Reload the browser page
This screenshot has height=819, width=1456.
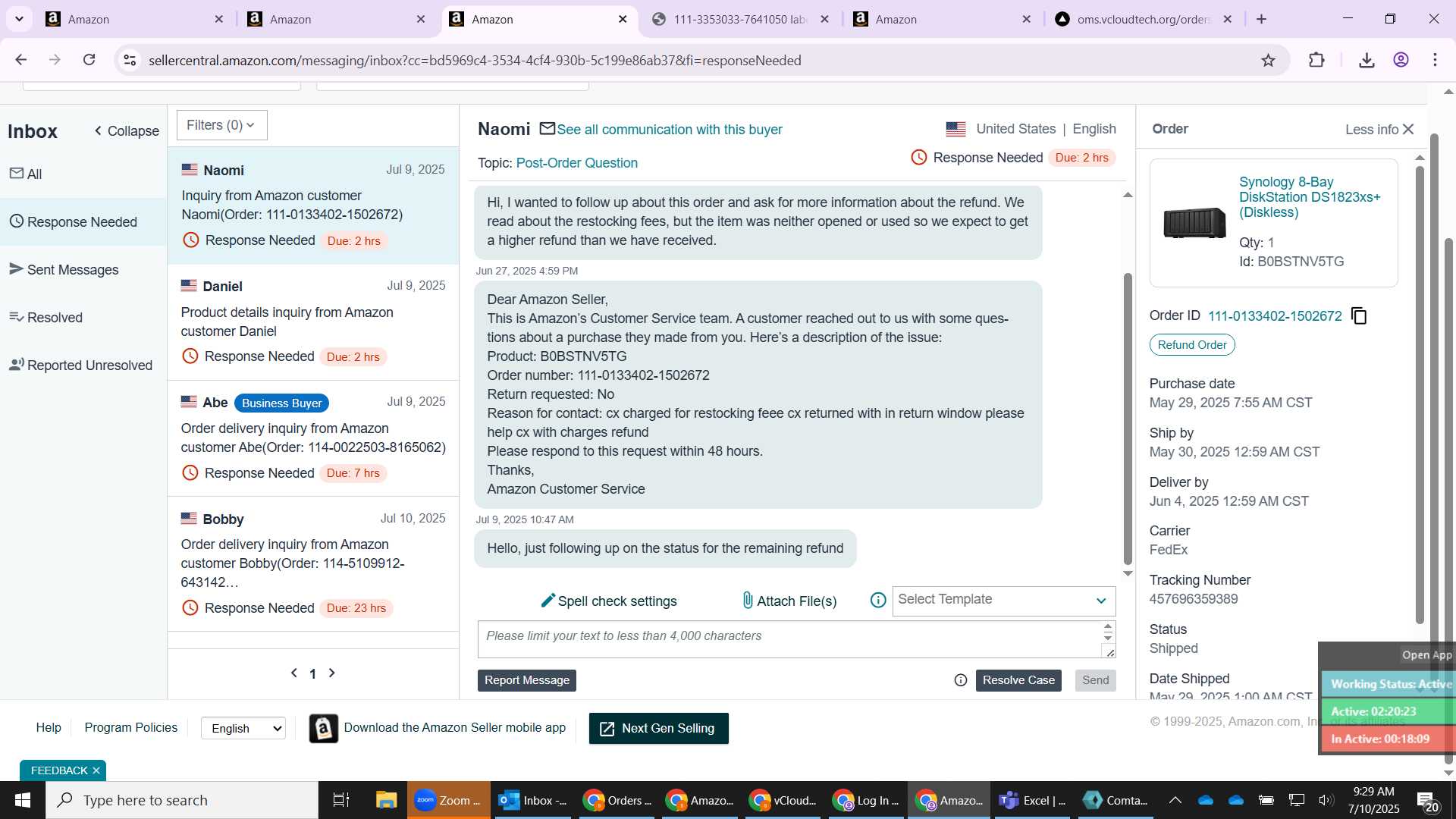pyautogui.click(x=89, y=60)
